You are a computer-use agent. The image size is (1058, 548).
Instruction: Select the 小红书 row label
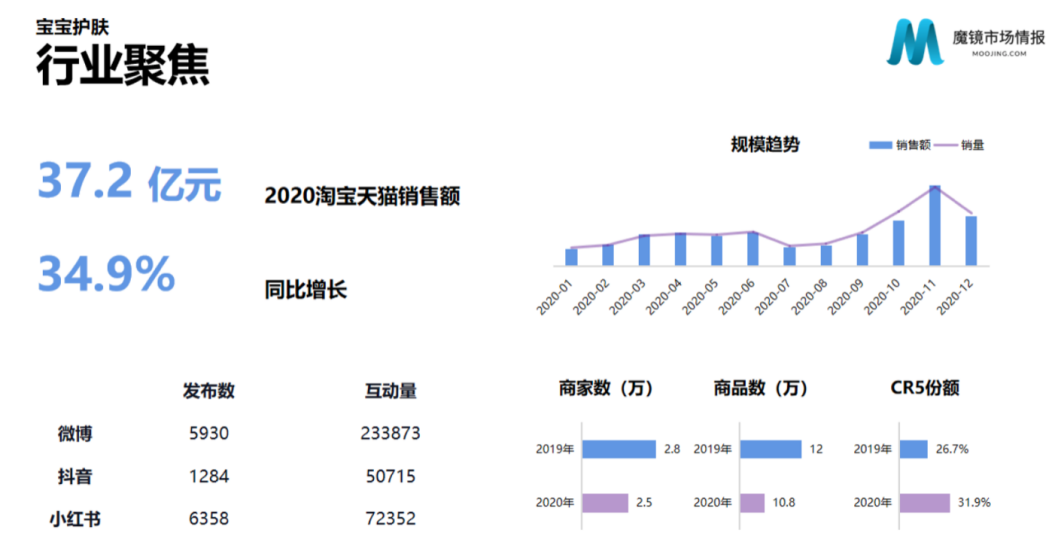(x=75, y=519)
